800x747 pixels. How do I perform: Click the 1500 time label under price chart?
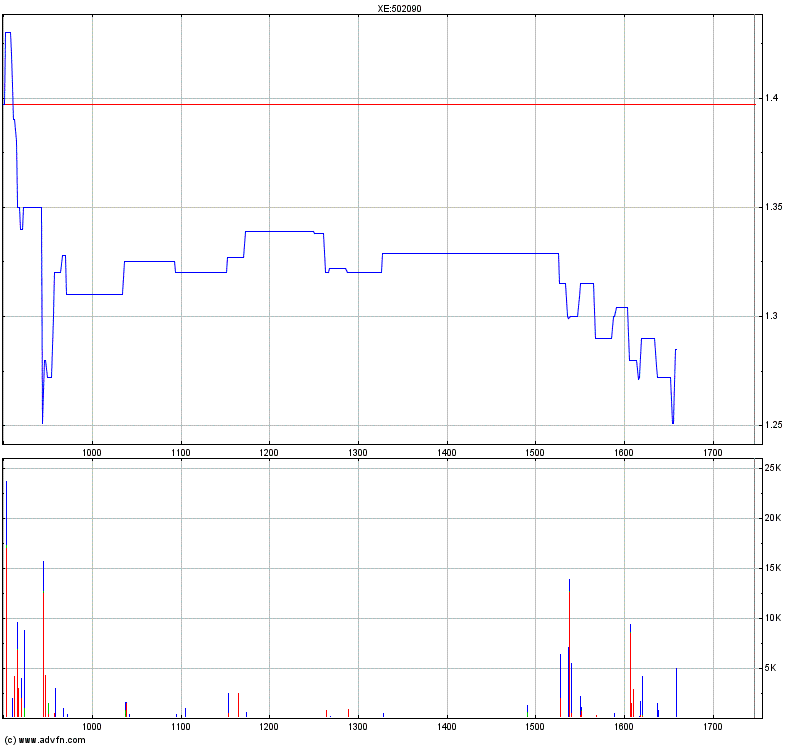pos(535,453)
